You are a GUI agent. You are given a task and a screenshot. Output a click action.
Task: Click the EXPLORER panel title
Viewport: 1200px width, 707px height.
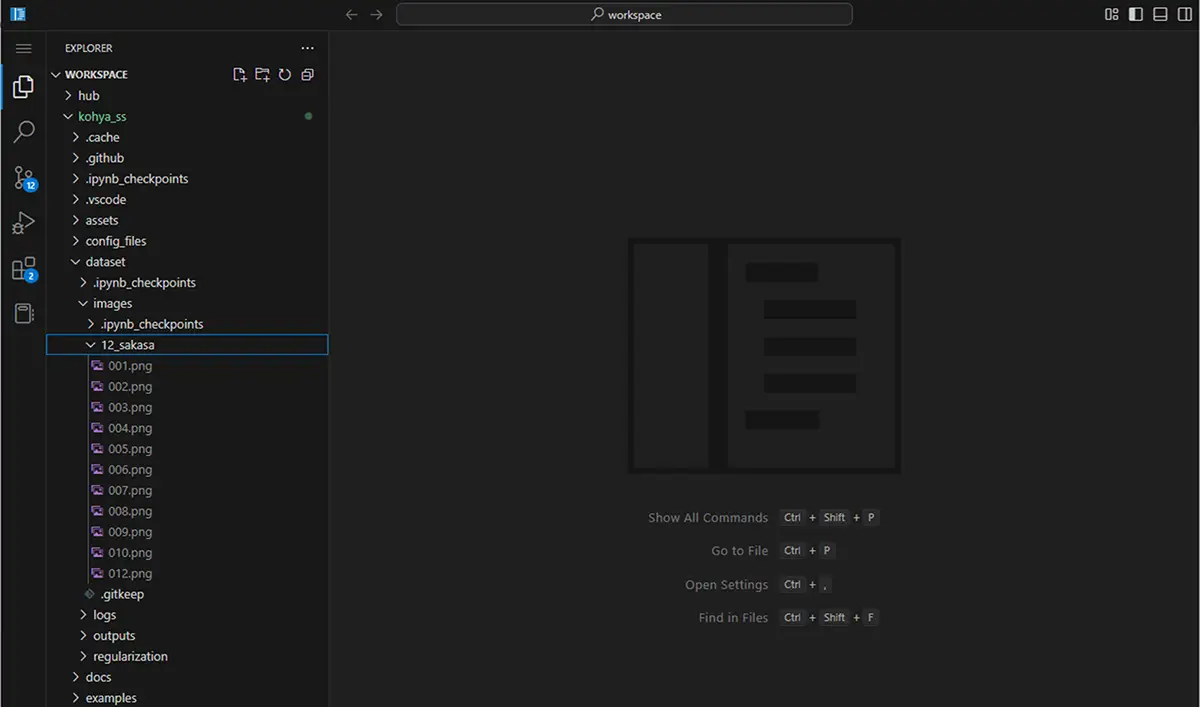tap(89, 48)
